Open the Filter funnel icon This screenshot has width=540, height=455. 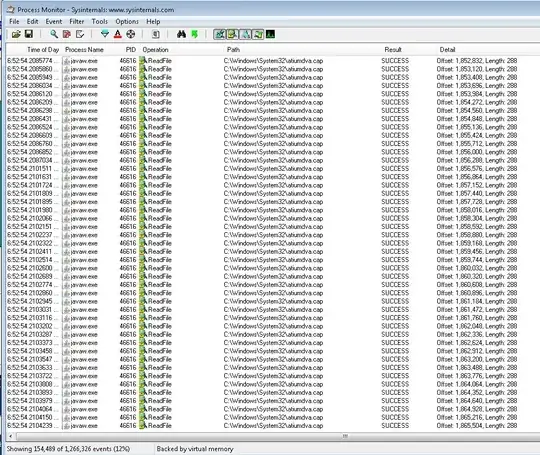tap(105, 34)
